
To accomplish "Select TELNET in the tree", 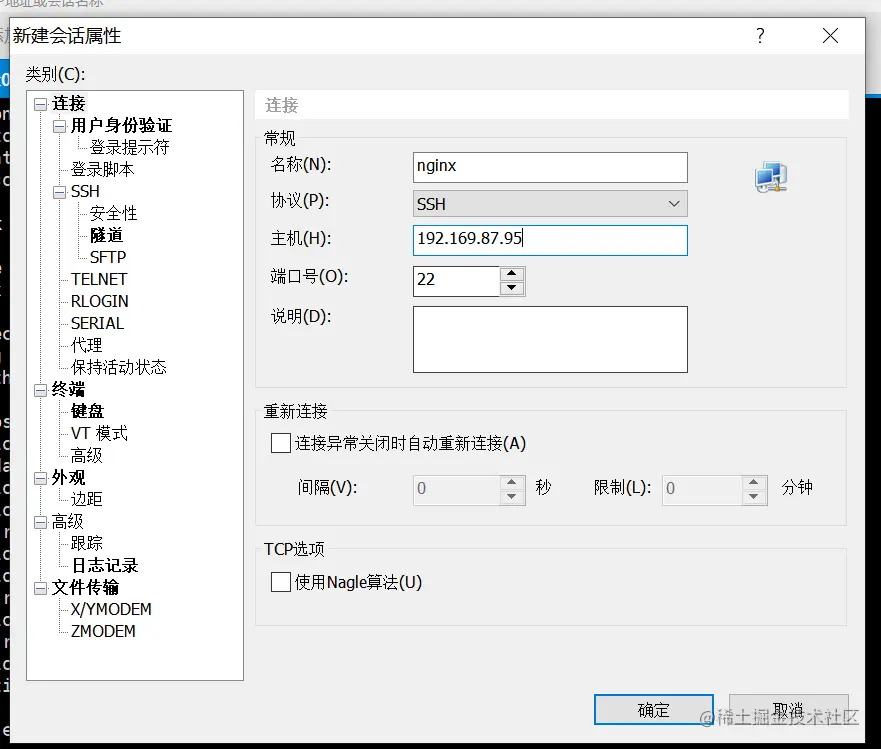I will pyautogui.click(x=99, y=279).
